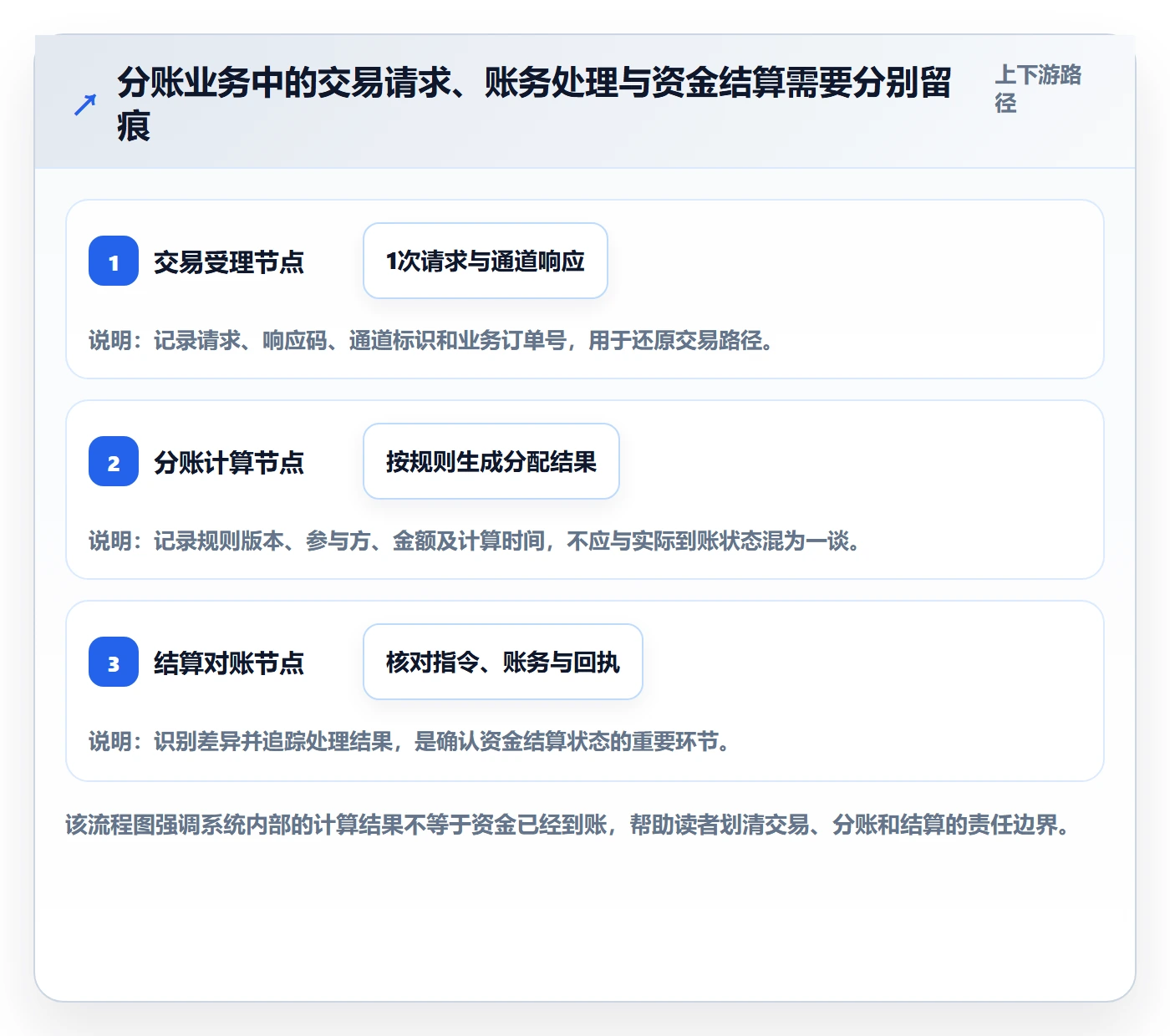Click the description mentioning 规则版本、参与方
The image size is (1170, 1036).
(475, 541)
